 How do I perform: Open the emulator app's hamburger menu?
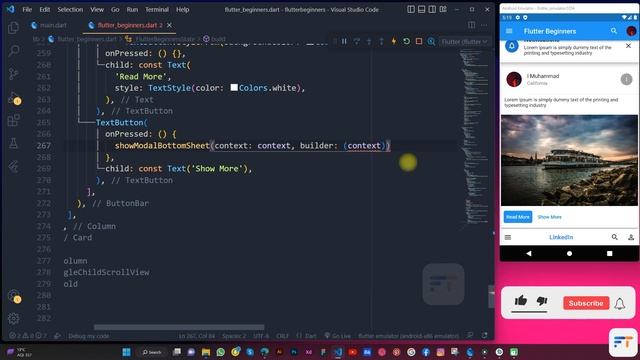pyautogui.click(x=509, y=31)
